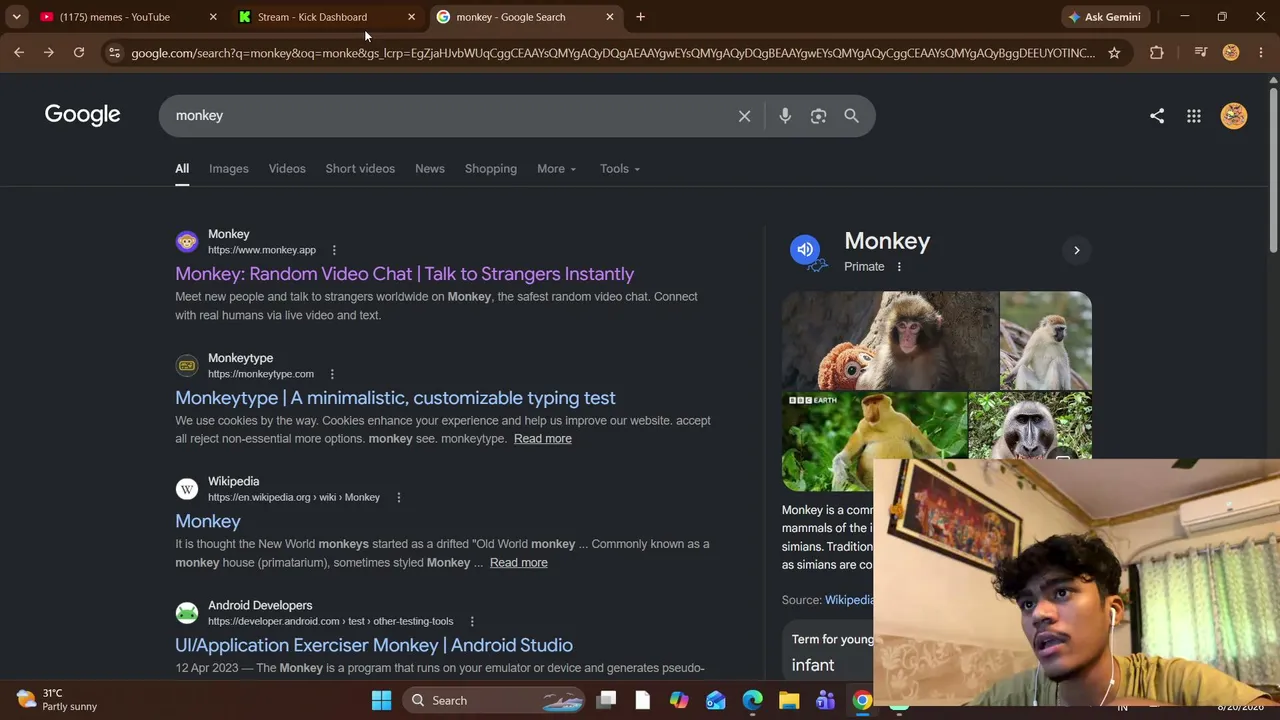Open the Monkeytype typing test result
This screenshot has width=1280, height=720.
[395, 398]
